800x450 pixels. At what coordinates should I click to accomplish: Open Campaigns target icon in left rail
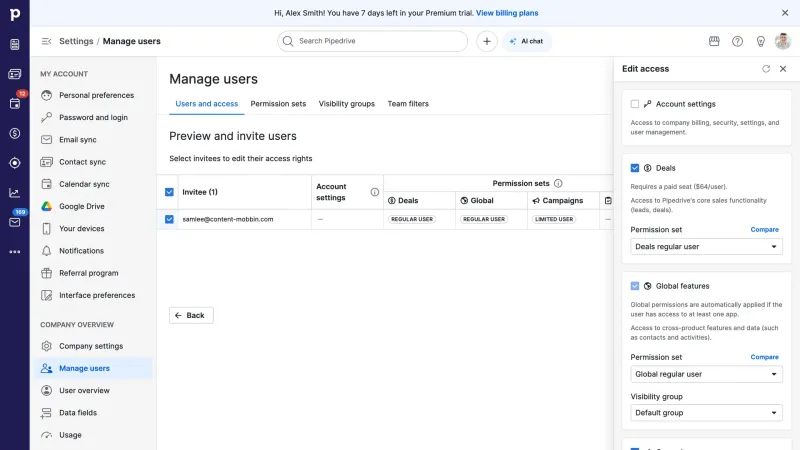click(15, 163)
